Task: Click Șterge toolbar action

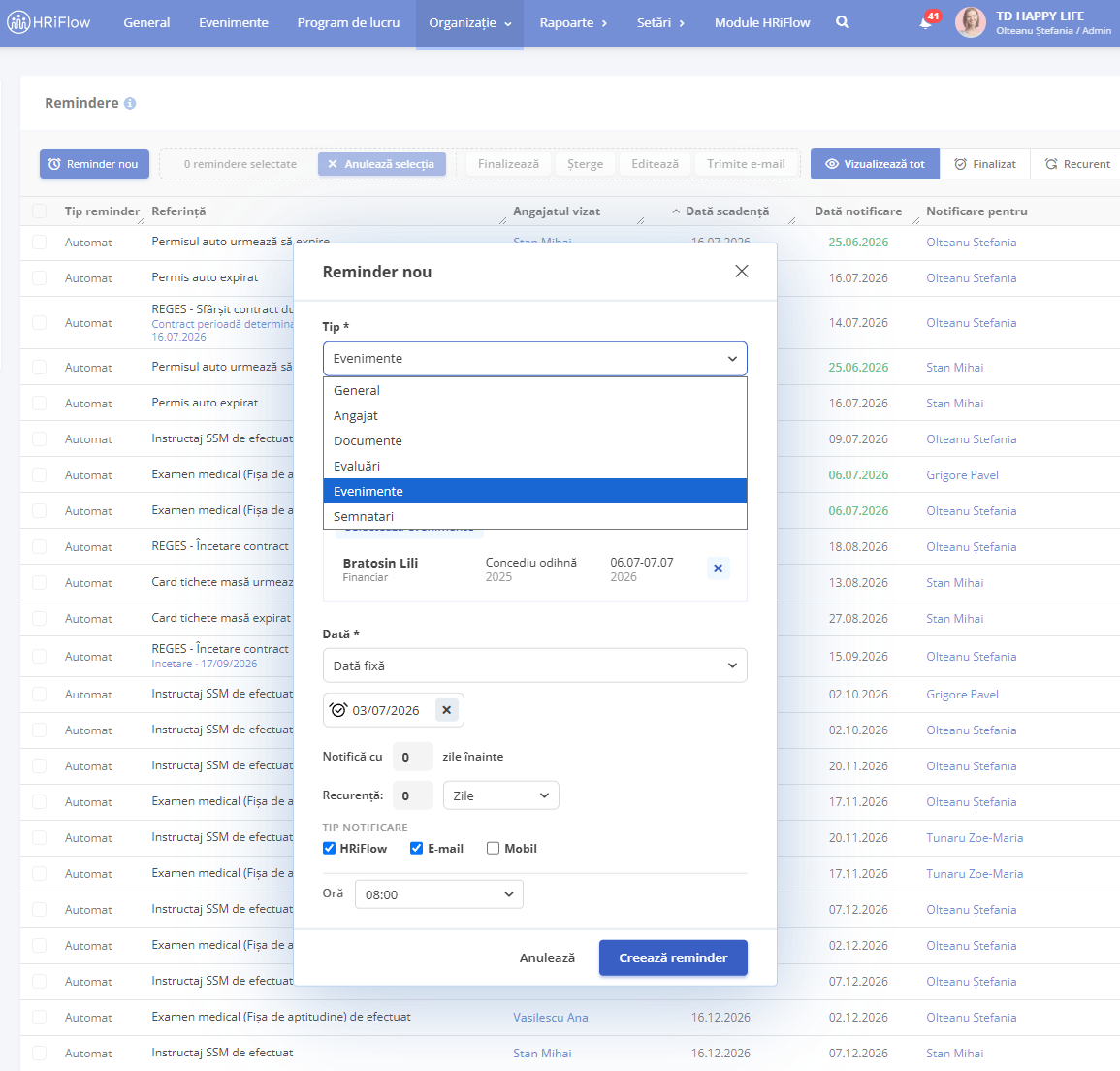Action: tap(585, 164)
